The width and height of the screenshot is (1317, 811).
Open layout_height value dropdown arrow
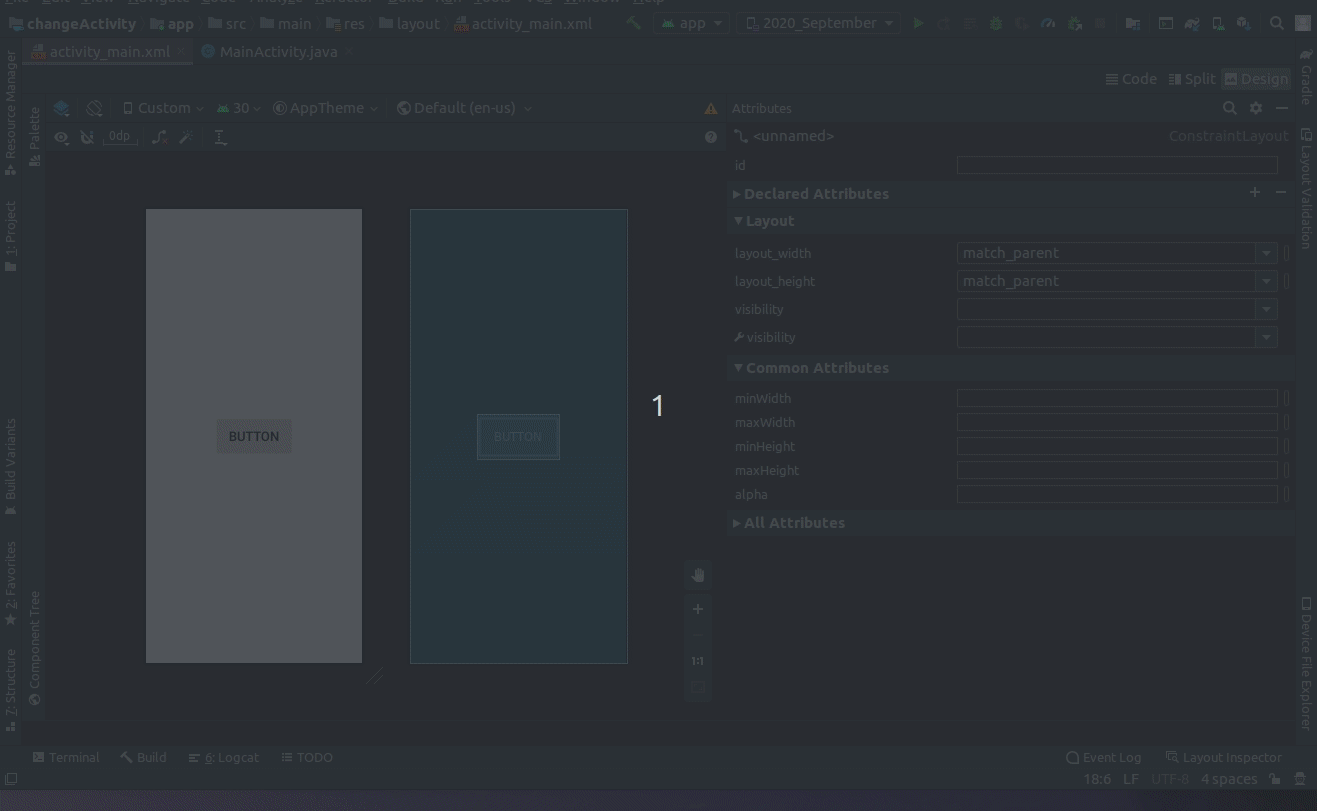click(1267, 282)
